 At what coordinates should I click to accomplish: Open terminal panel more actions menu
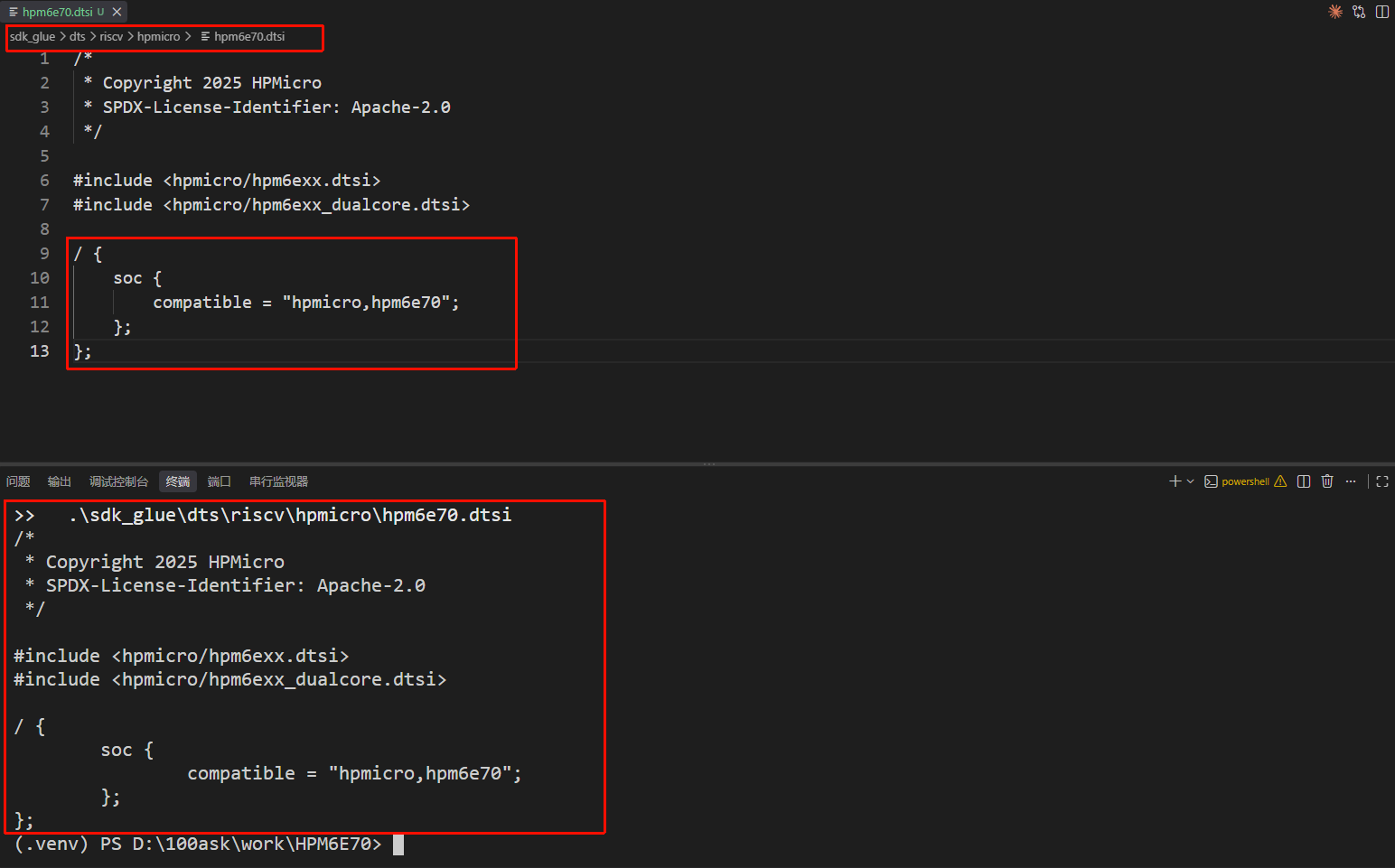(x=1351, y=481)
